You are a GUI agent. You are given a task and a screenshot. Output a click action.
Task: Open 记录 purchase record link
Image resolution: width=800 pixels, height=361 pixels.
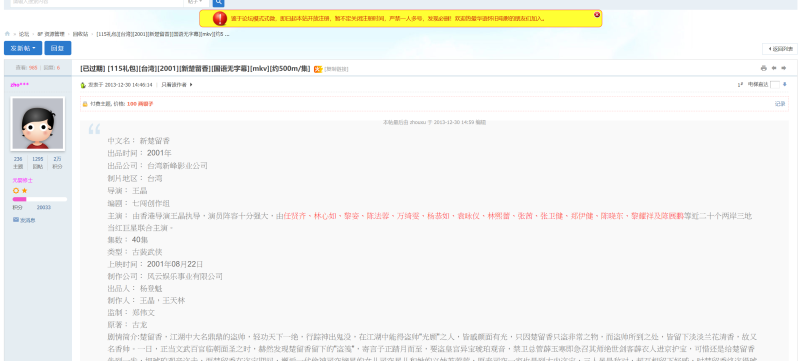tap(780, 104)
